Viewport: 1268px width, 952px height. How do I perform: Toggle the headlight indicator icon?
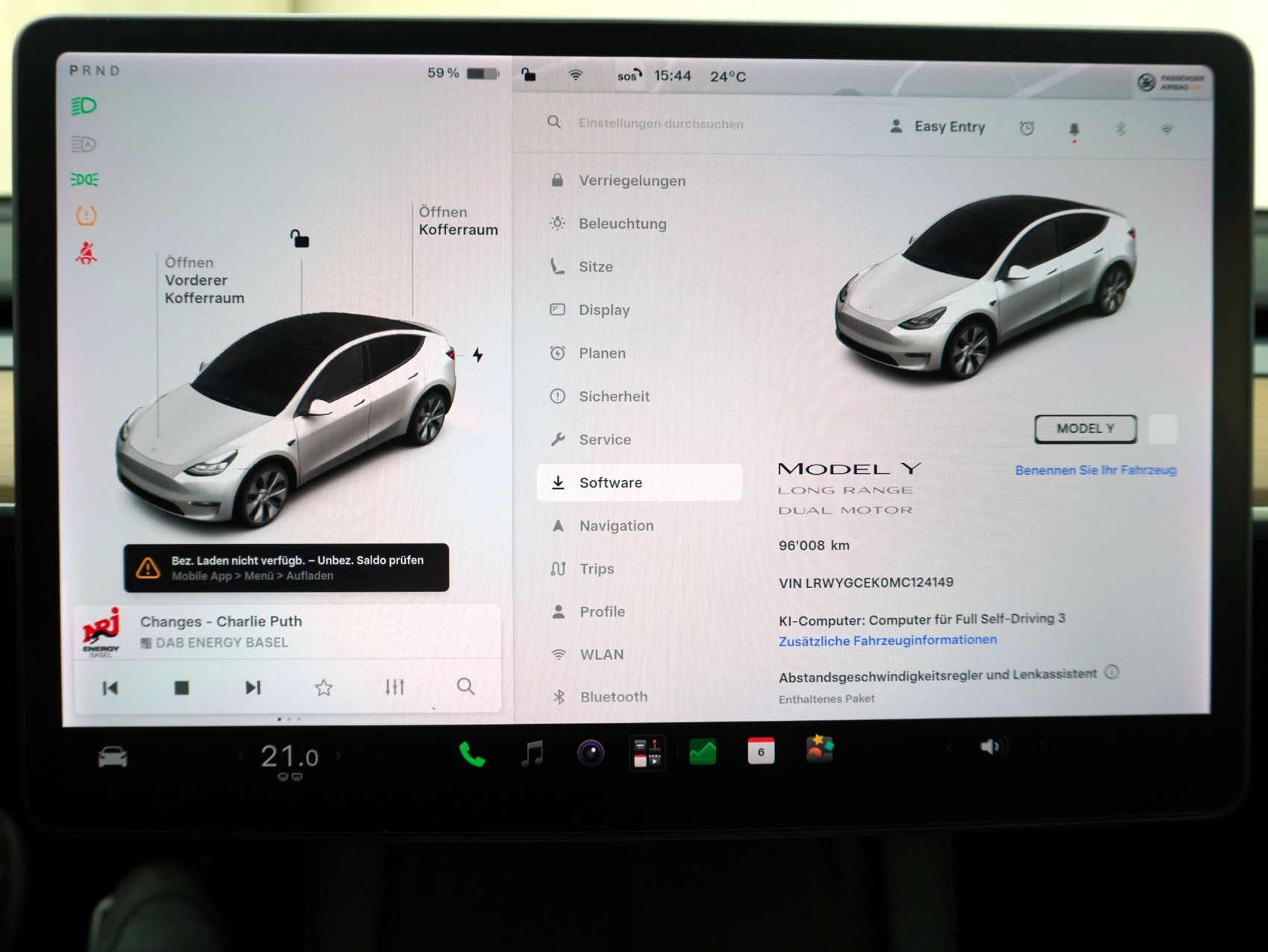[84, 106]
